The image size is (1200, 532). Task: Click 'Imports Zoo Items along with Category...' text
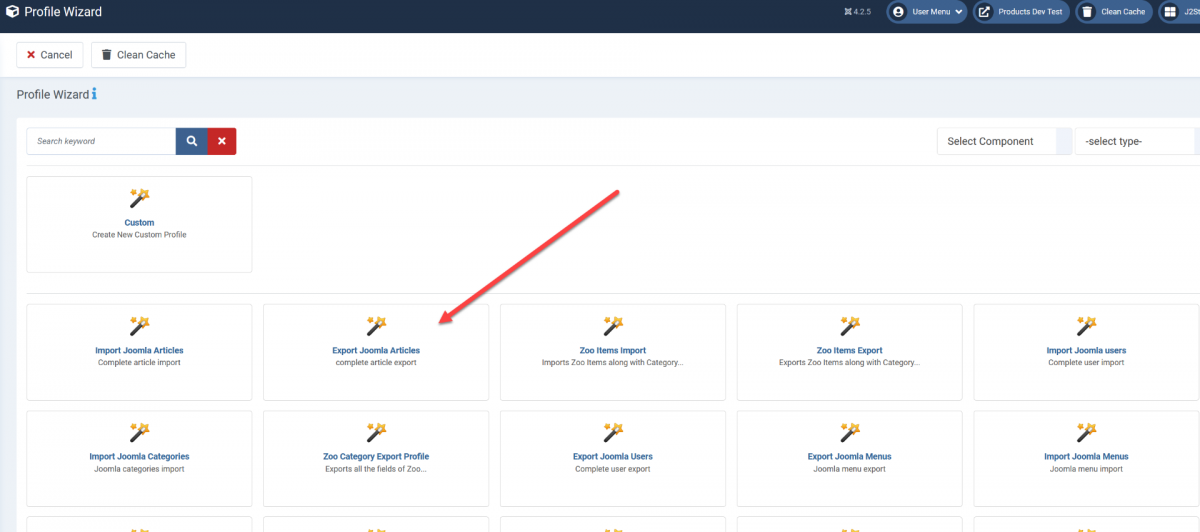click(613, 363)
